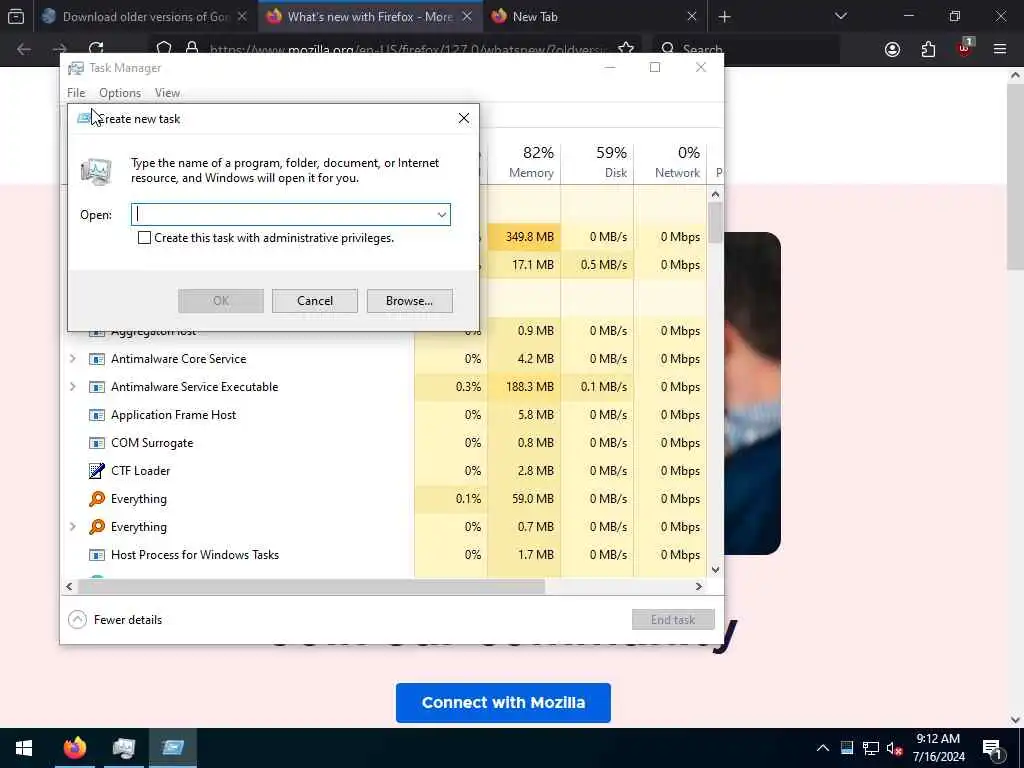Open the Windows Start menu
The height and width of the screenshot is (768, 1024).
click(24, 748)
